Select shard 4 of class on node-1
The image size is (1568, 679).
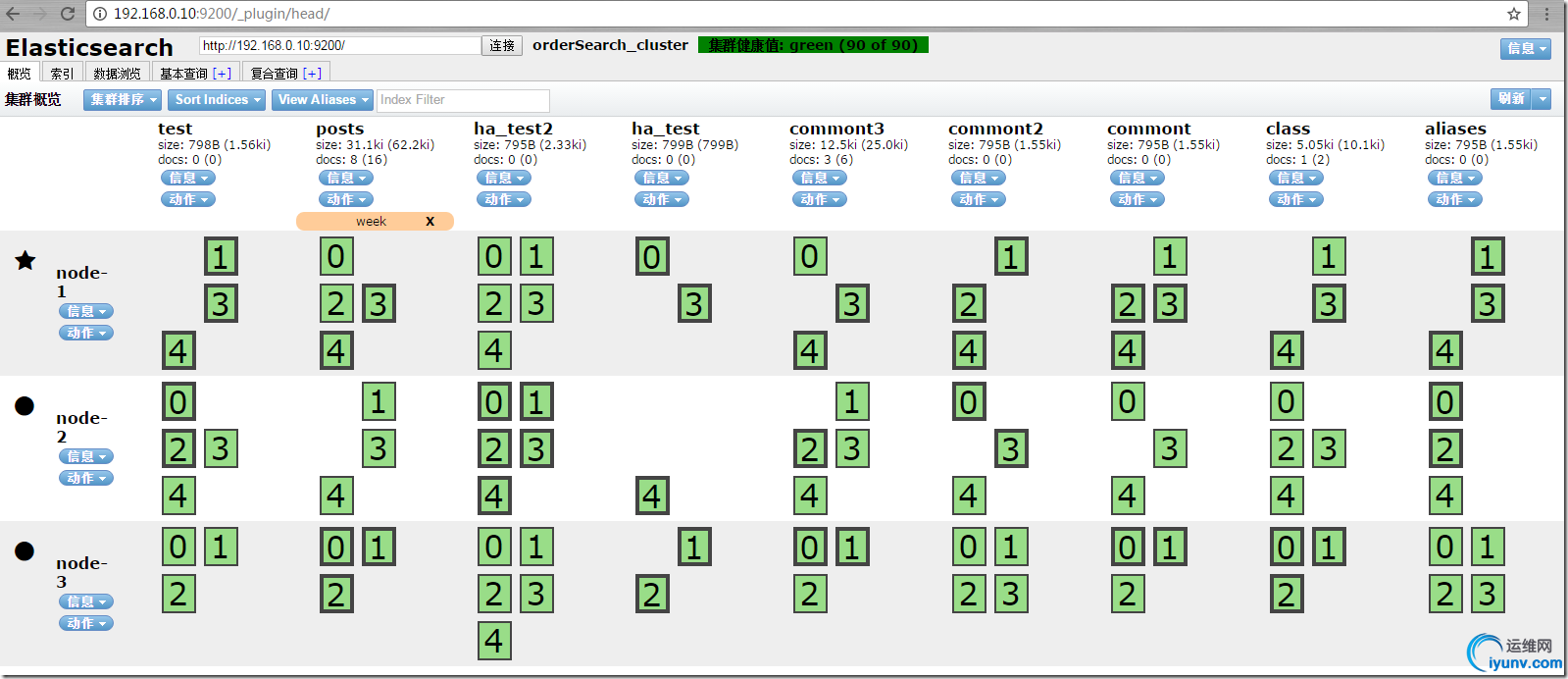[1287, 351]
